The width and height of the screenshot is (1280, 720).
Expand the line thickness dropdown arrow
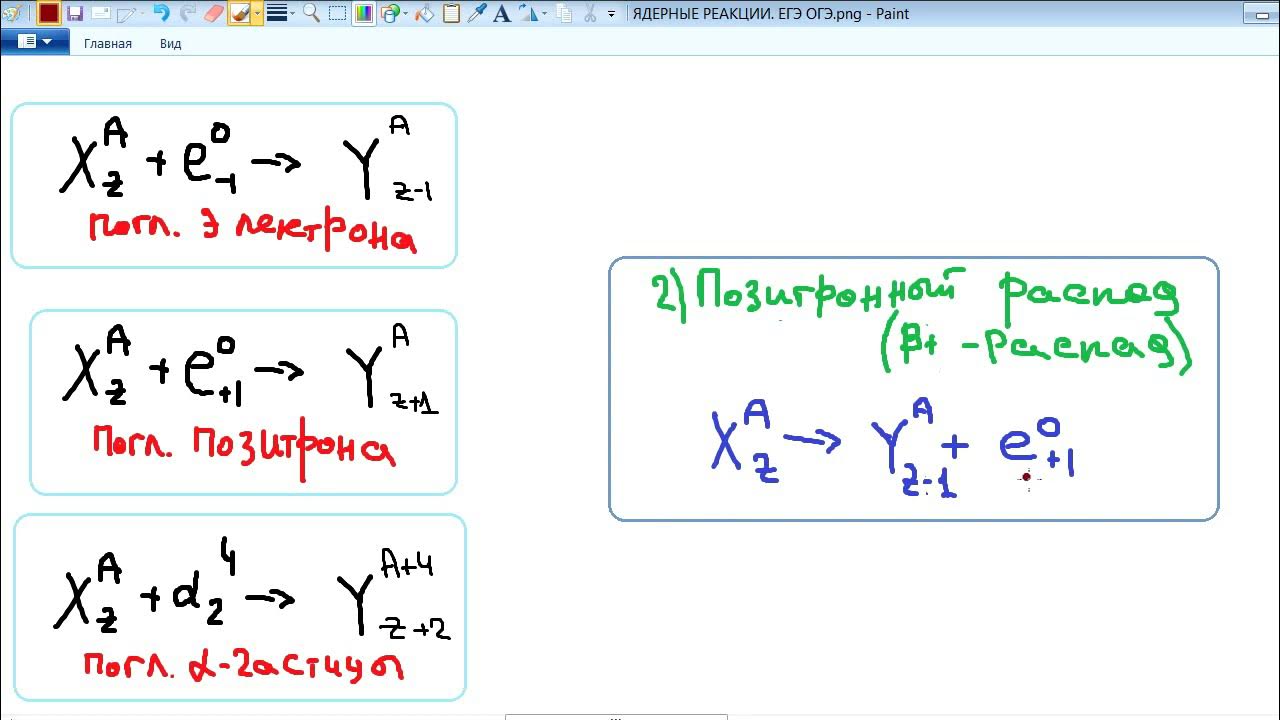[293, 14]
